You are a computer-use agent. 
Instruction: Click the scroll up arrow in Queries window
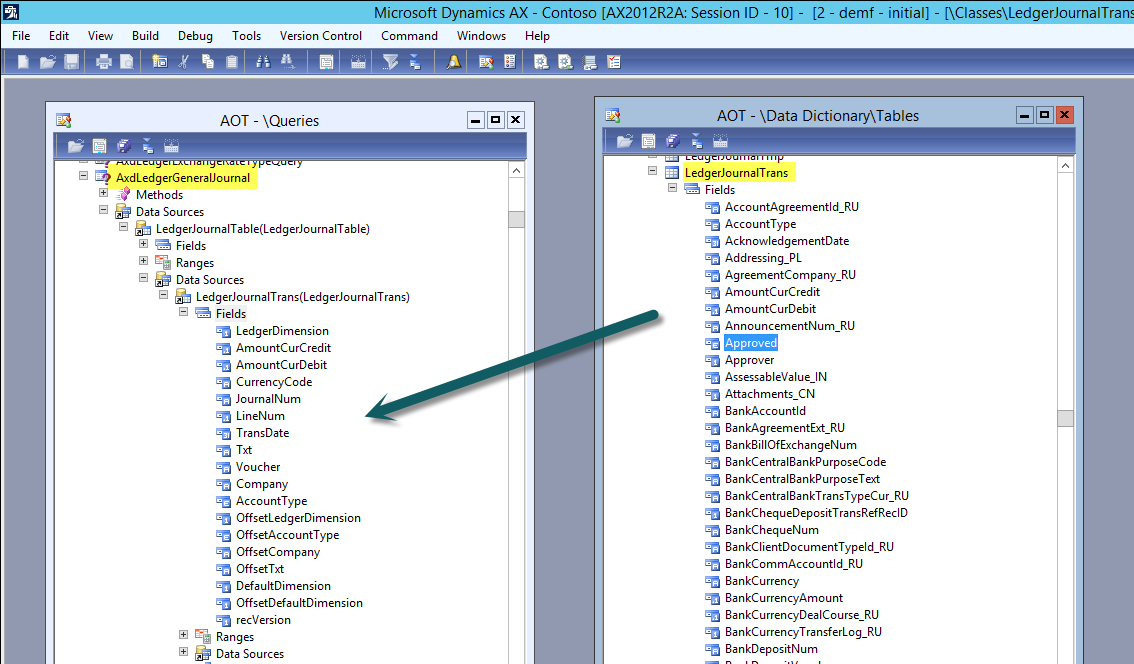516,171
